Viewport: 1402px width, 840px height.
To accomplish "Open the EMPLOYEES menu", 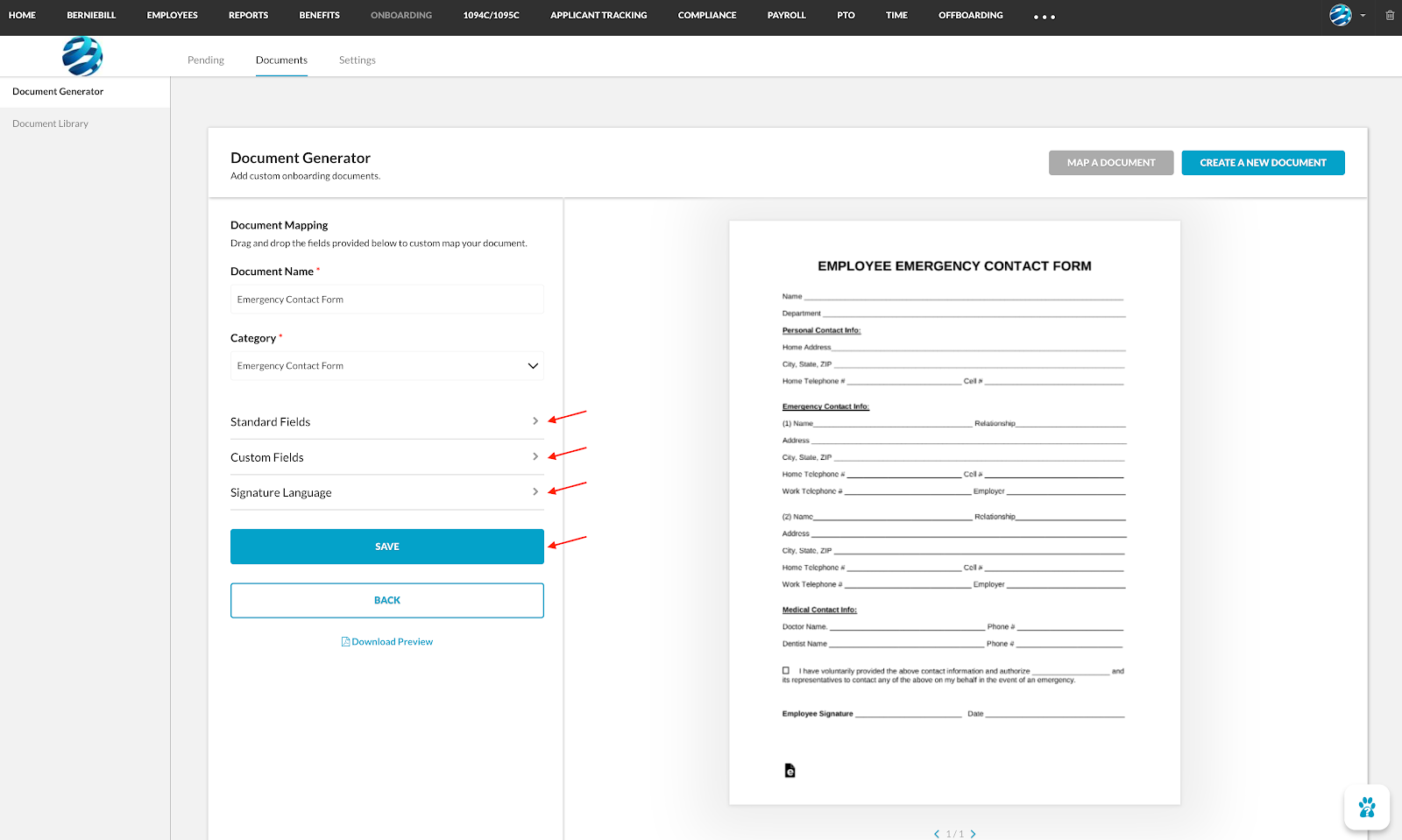I will 173,16.
